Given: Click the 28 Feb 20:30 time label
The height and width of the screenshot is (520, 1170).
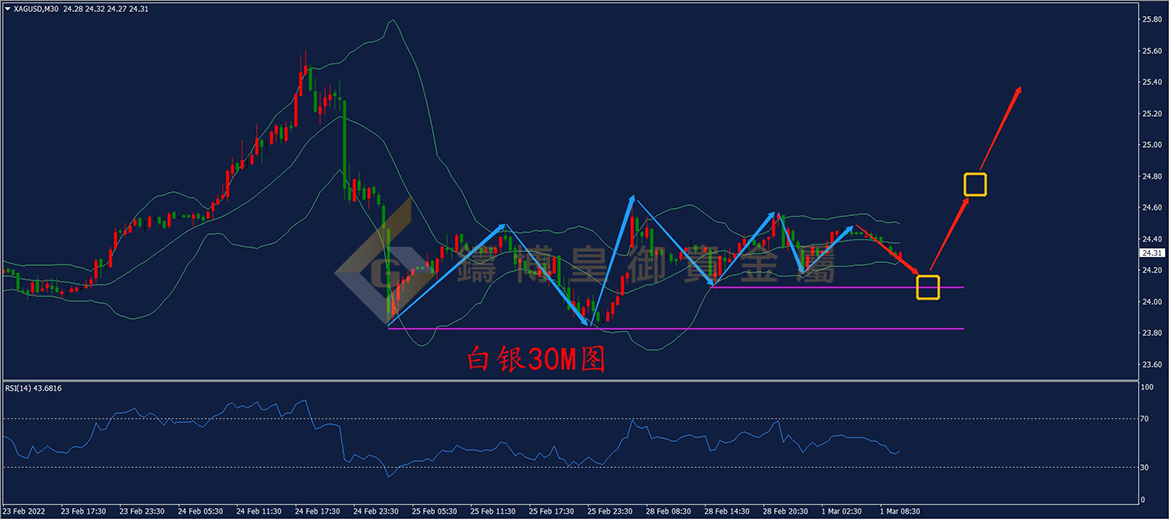Looking at the screenshot, I should point(784,512).
